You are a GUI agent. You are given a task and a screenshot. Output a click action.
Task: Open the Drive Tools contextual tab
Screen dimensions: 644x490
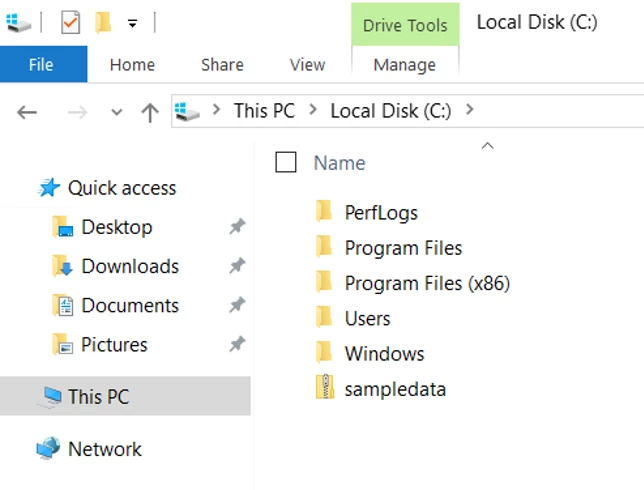coord(405,25)
